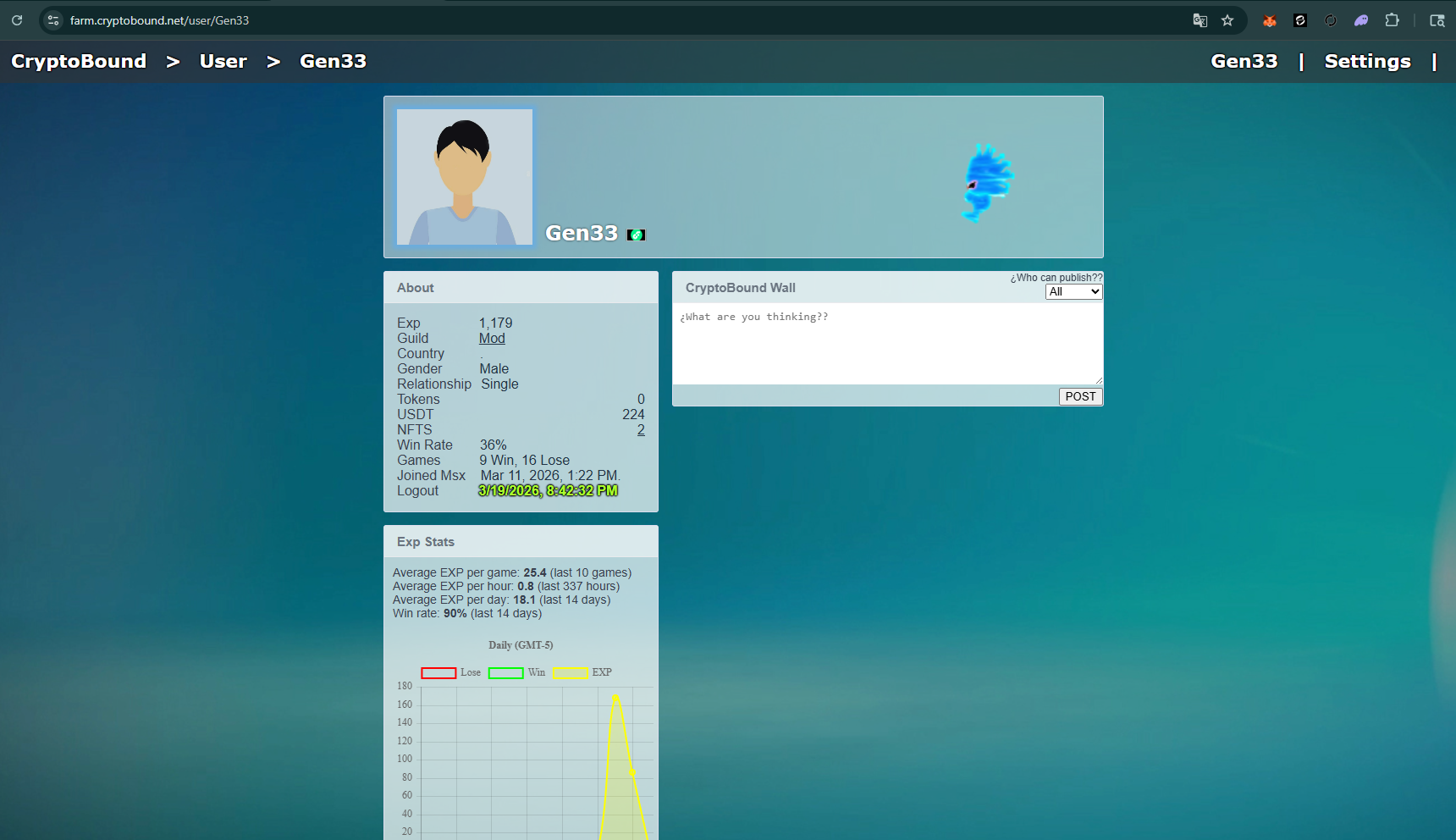The image size is (1456, 840).
Task: Open Settings in top navigation
Action: coord(1367,61)
